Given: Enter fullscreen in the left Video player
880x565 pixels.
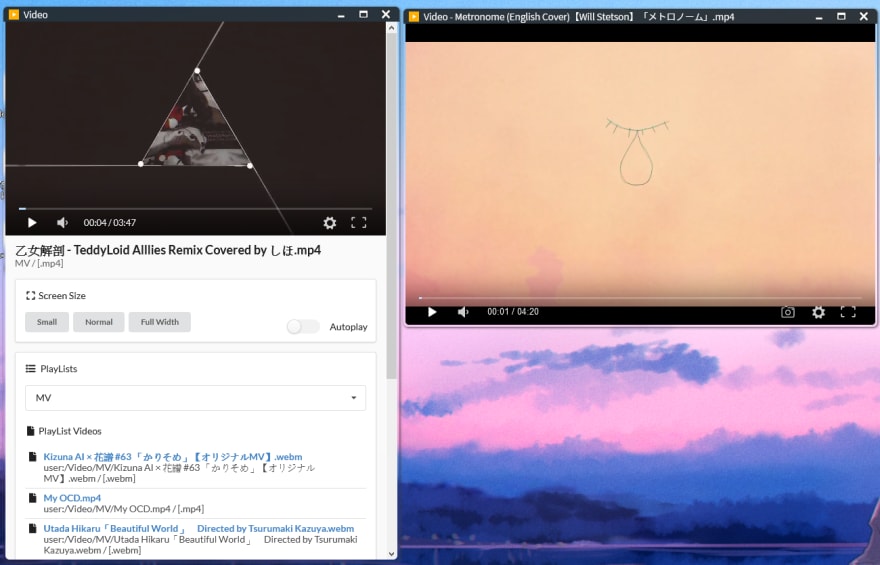Looking at the screenshot, I should click(x=359, y=223).
